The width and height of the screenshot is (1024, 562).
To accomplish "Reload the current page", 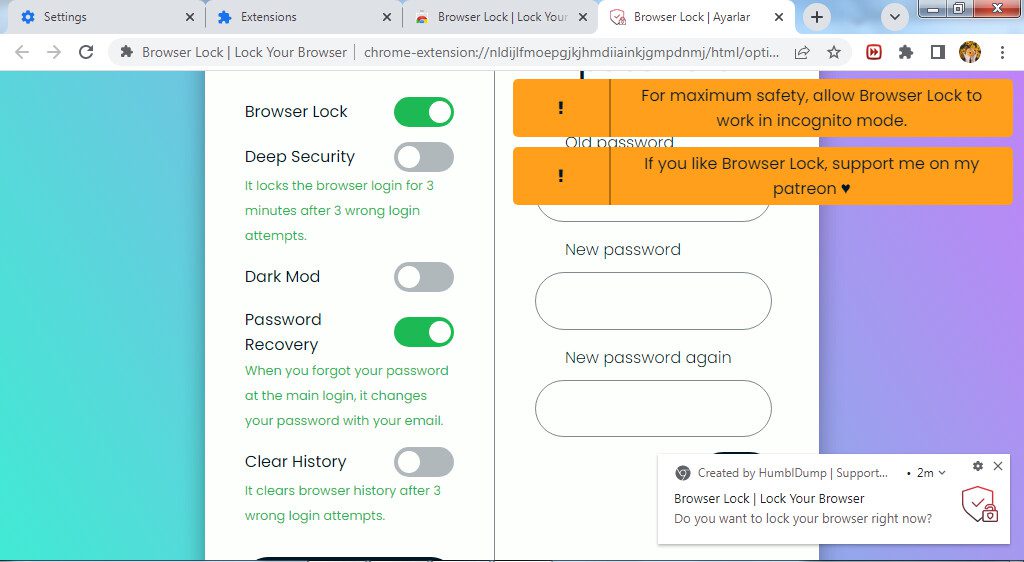I will point(86,52).
